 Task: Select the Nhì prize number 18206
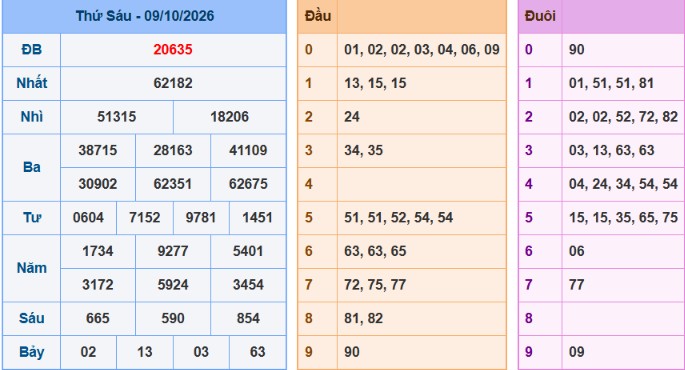tap(229, 117)
